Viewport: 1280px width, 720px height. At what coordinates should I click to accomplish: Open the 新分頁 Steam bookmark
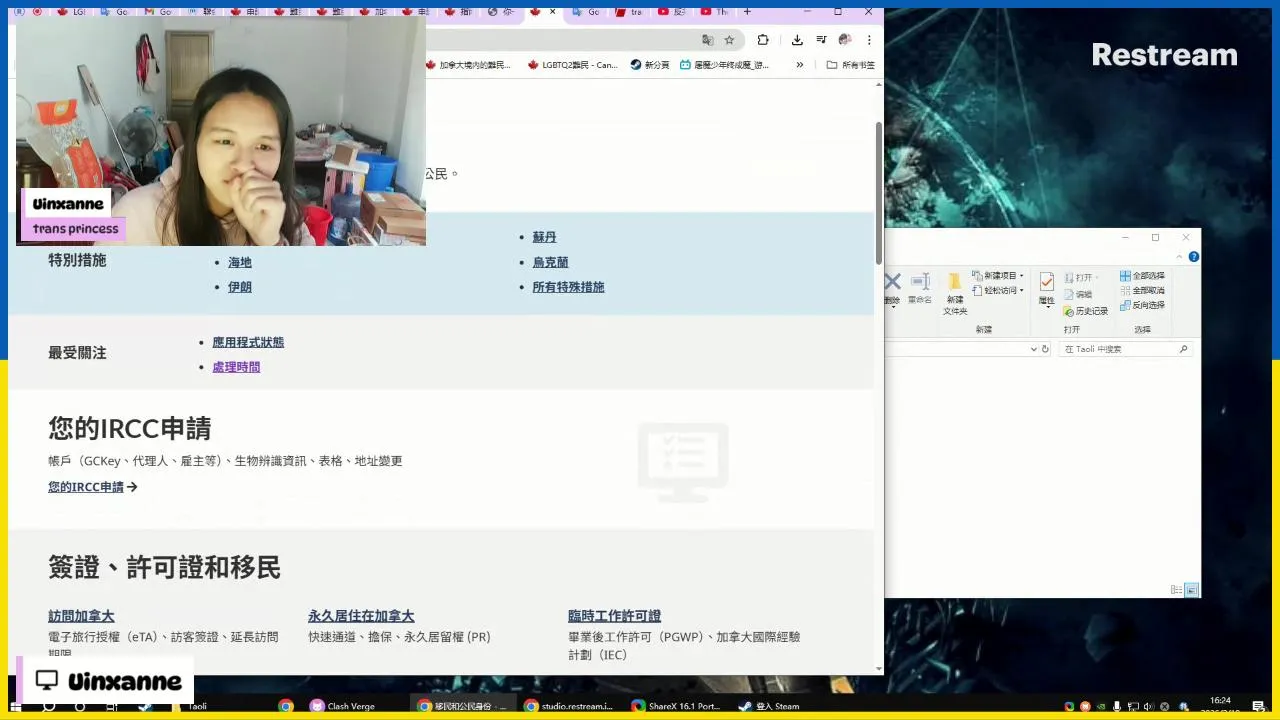click(650, 65)
